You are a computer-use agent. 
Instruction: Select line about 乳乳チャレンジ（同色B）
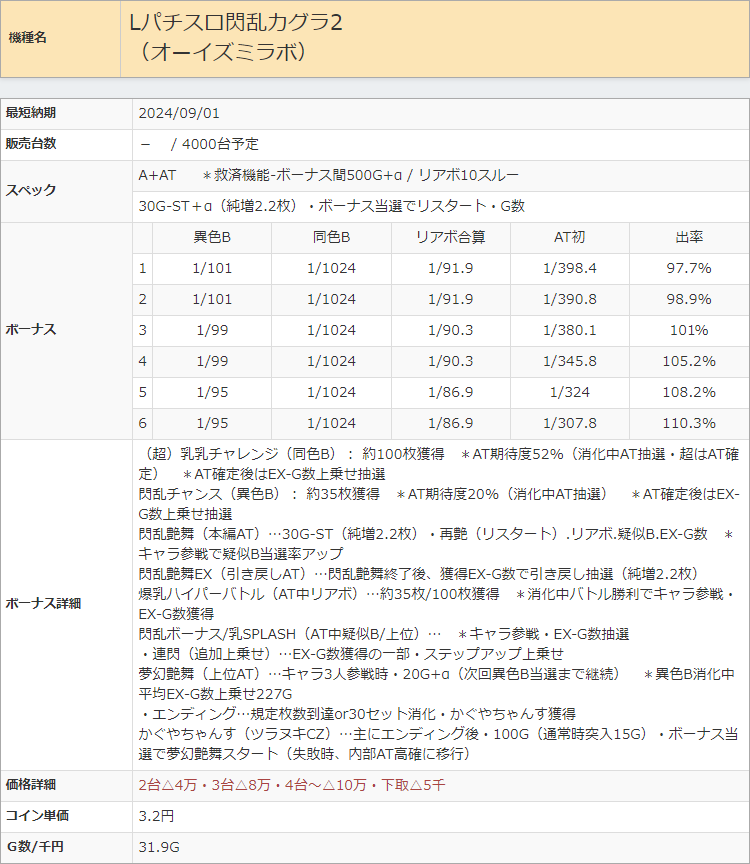coord(439,464)
